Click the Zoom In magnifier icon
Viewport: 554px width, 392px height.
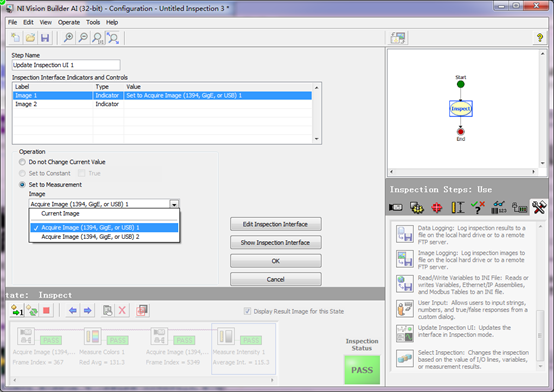click(68, 38)
